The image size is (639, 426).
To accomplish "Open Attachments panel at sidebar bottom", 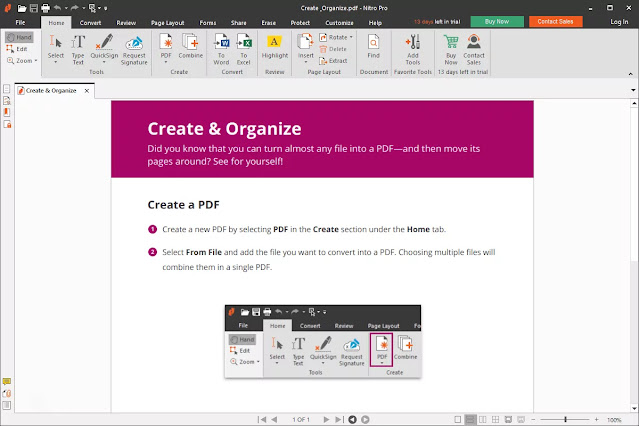I will 7,393.
